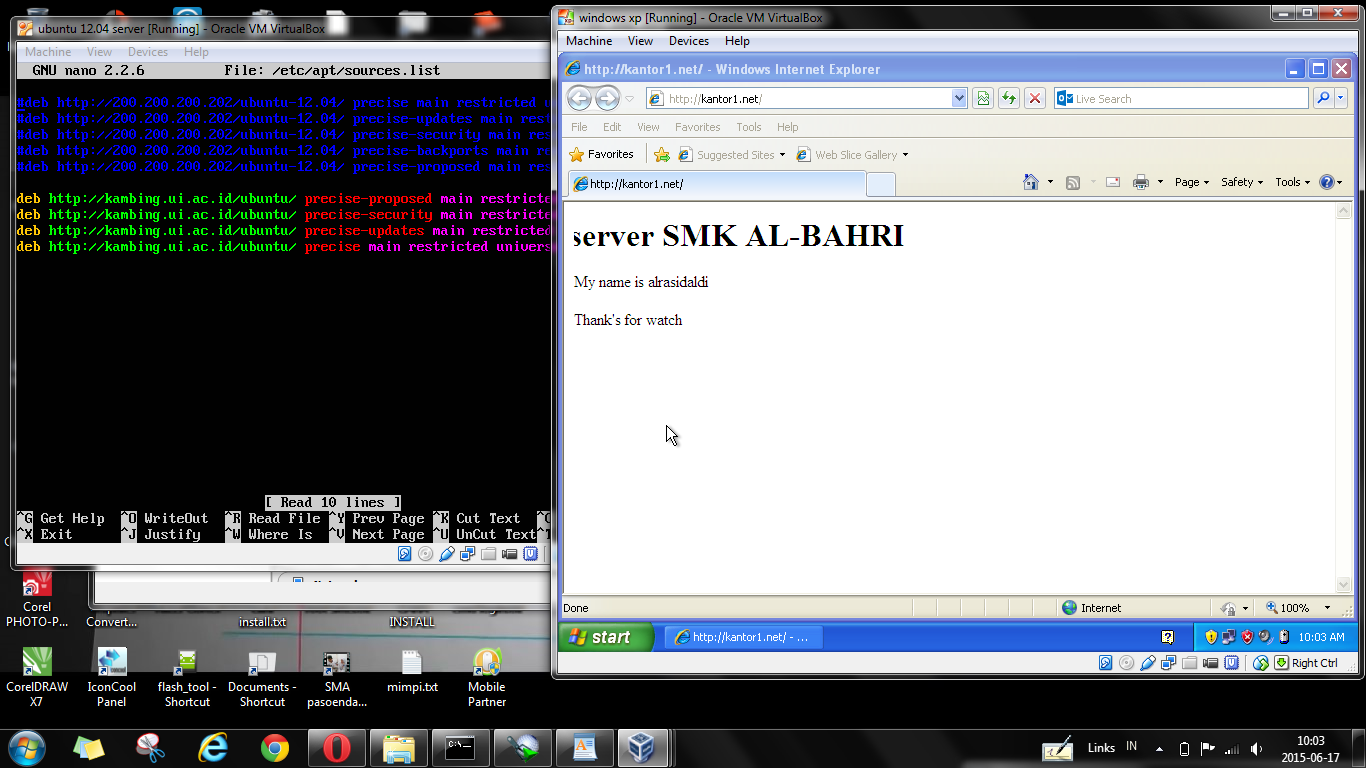Select Mobile Partner desktop shortcut
Viewport: 1366px width, 768px height.
point(487,678)
